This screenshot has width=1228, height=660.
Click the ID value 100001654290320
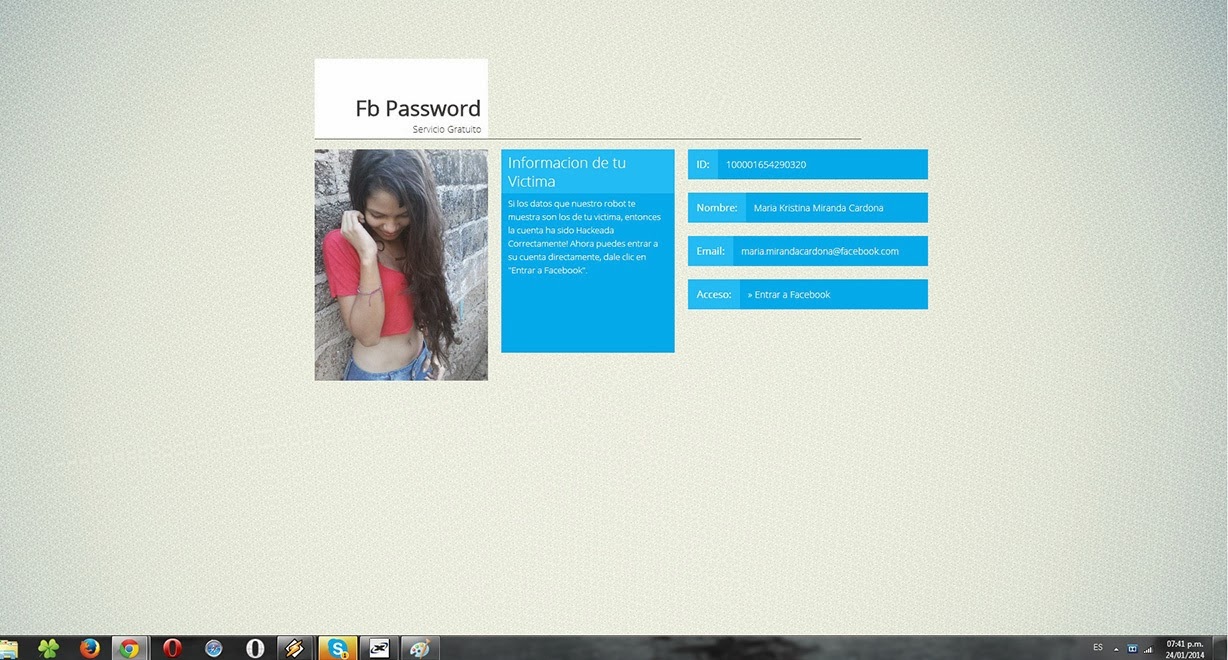pyautogui.click(x=766, y=164)
